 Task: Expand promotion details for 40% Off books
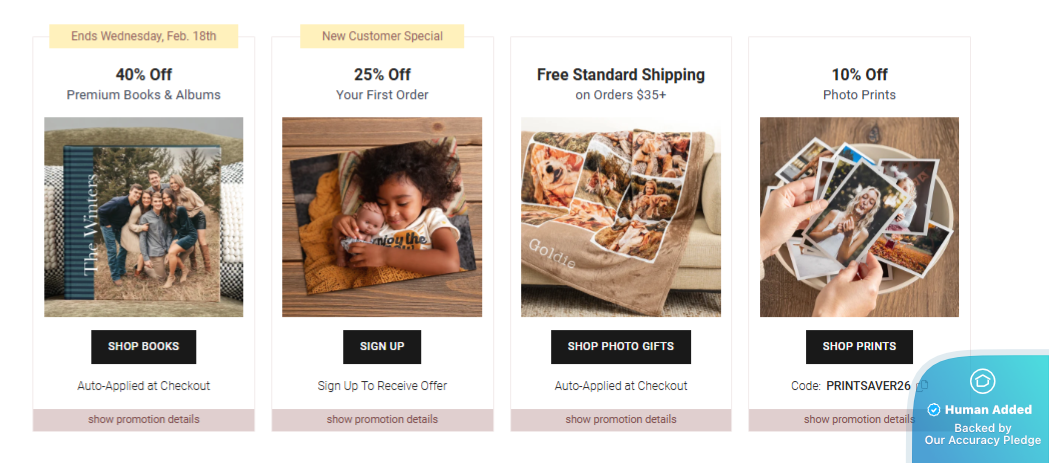pyautogui.click(x=143, y=420)
